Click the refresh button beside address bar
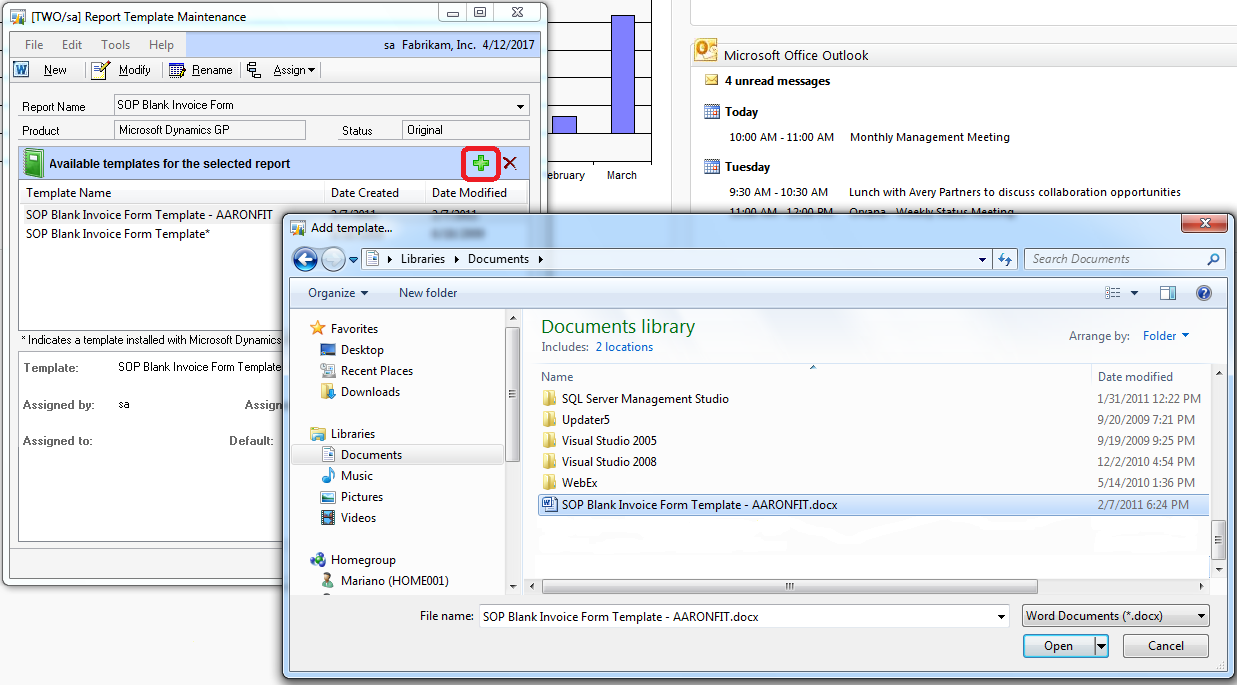Image resolution: width=1237 pixels, height=685 pixels. [x=1005, y=259]
